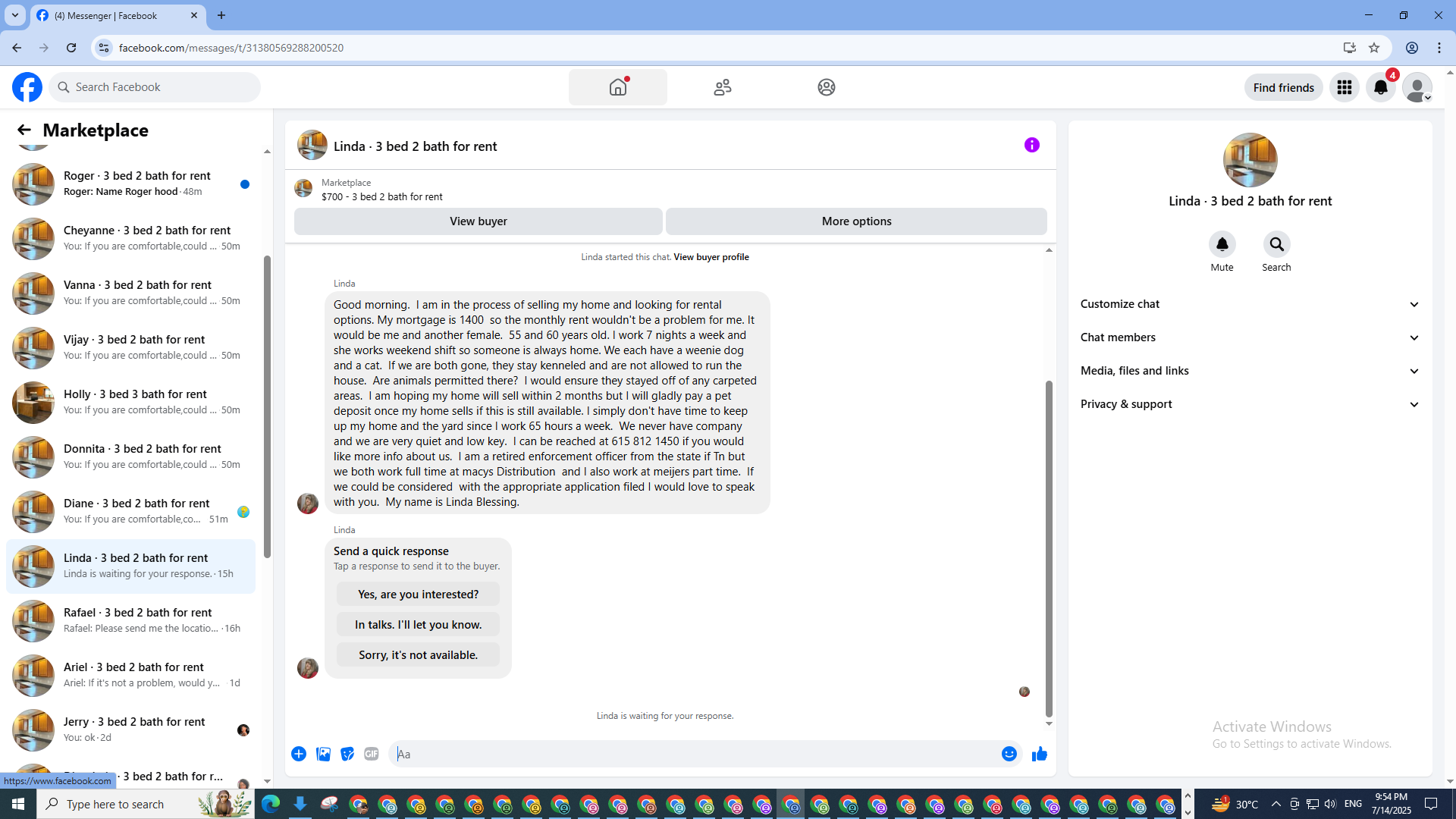
Task: Click the open more actions plus icon
Action: 299,754
